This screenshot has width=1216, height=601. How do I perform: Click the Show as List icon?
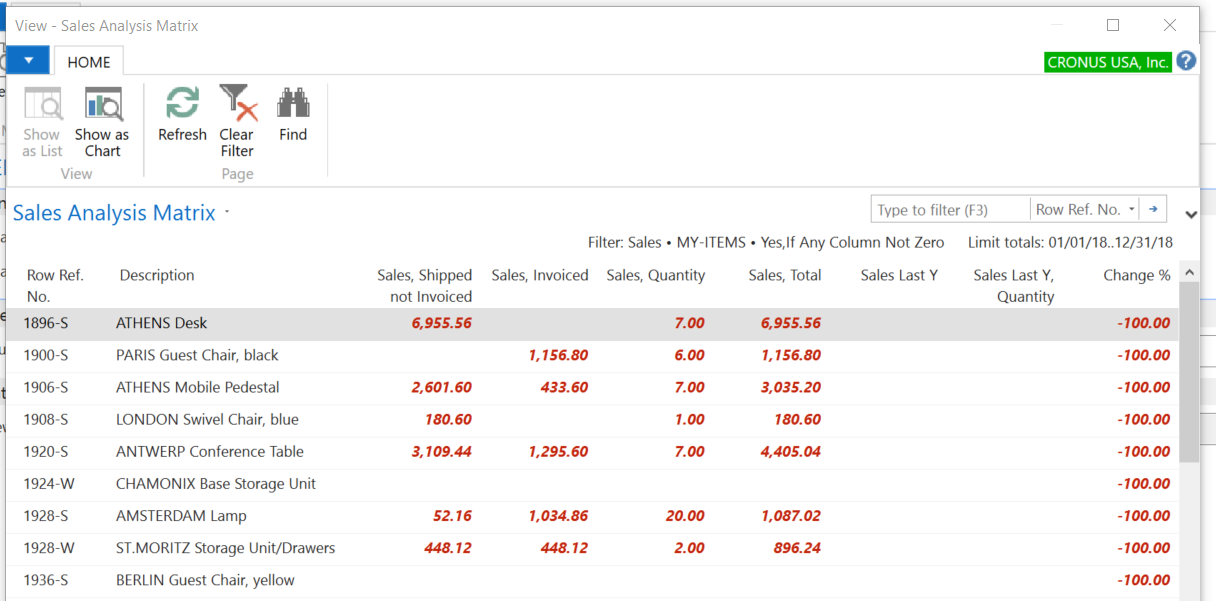click(x=42, y=105)
